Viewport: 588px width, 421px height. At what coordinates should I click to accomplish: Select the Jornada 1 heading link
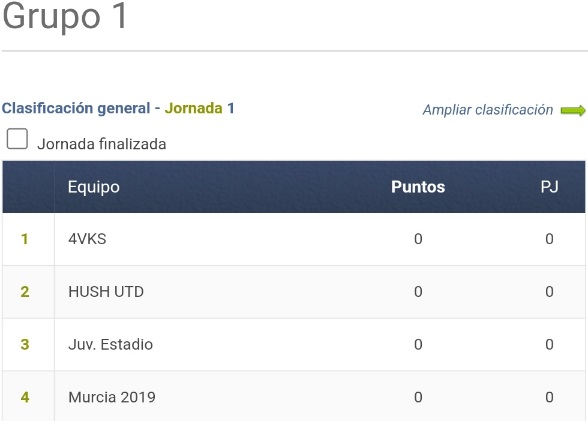click(200, 108)
